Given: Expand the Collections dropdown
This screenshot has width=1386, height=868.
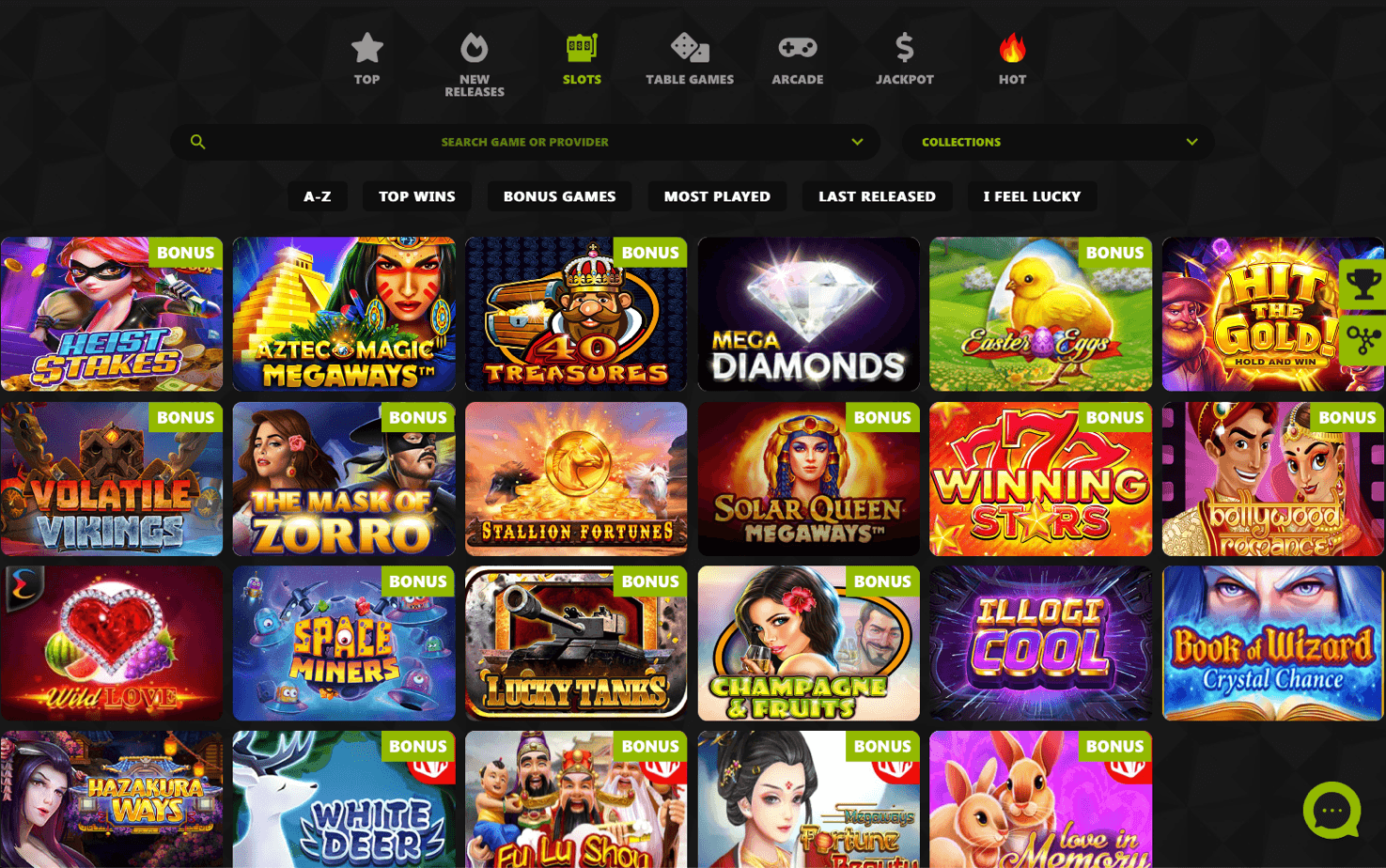Looking at the screenshot, I should tap(1058, 142).
